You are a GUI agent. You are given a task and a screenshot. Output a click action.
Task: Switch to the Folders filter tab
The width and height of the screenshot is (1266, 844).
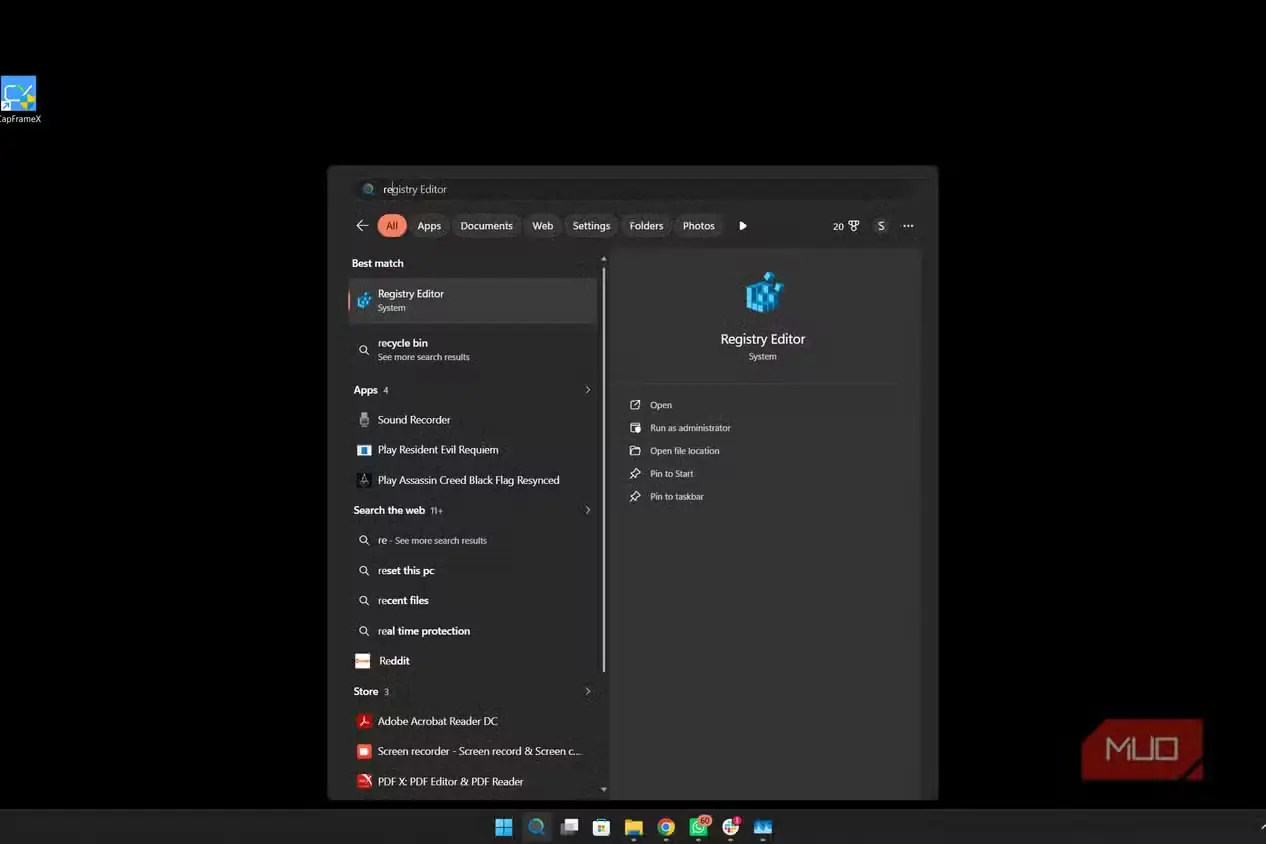click(x=646, y=226)
